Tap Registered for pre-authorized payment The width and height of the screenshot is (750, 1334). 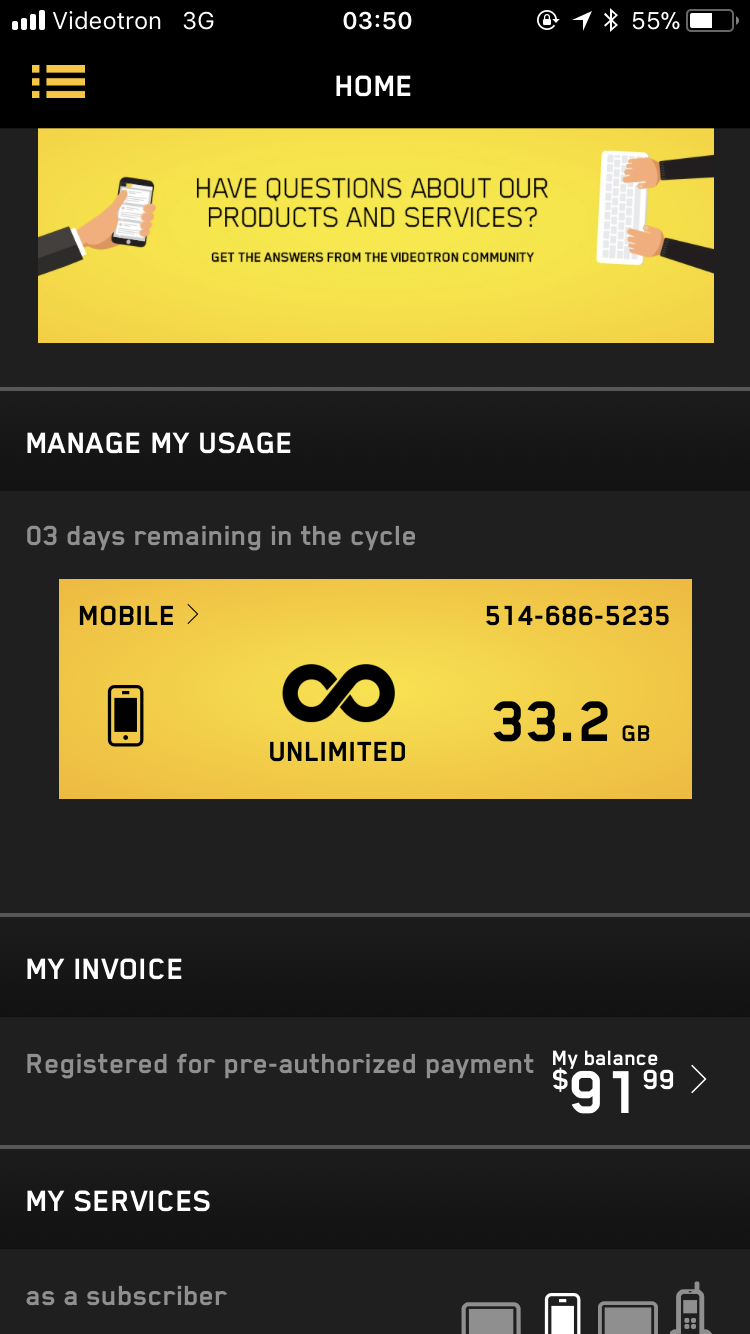click(280, 1064)
